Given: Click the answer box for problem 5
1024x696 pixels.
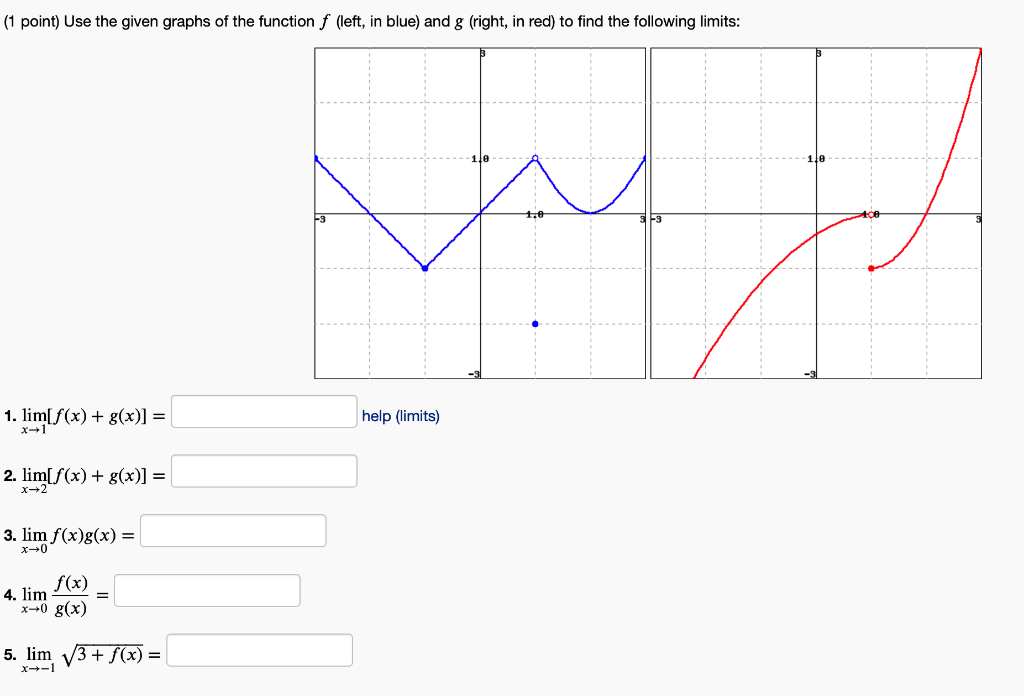Looking at the screenshot, I should 258,650.
